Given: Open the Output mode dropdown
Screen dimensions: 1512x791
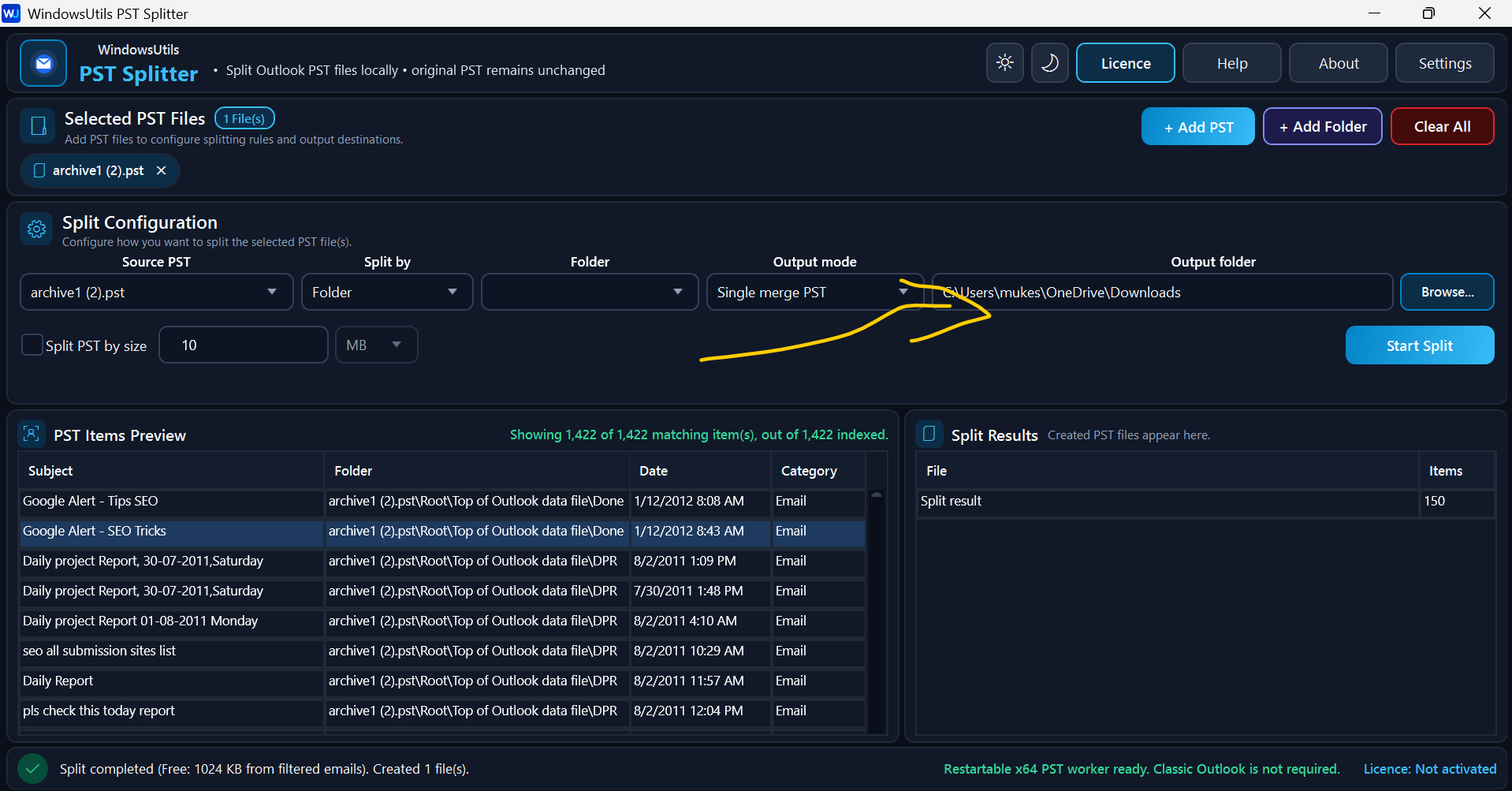Looking at the screenshot, I should tap(814, 292).
